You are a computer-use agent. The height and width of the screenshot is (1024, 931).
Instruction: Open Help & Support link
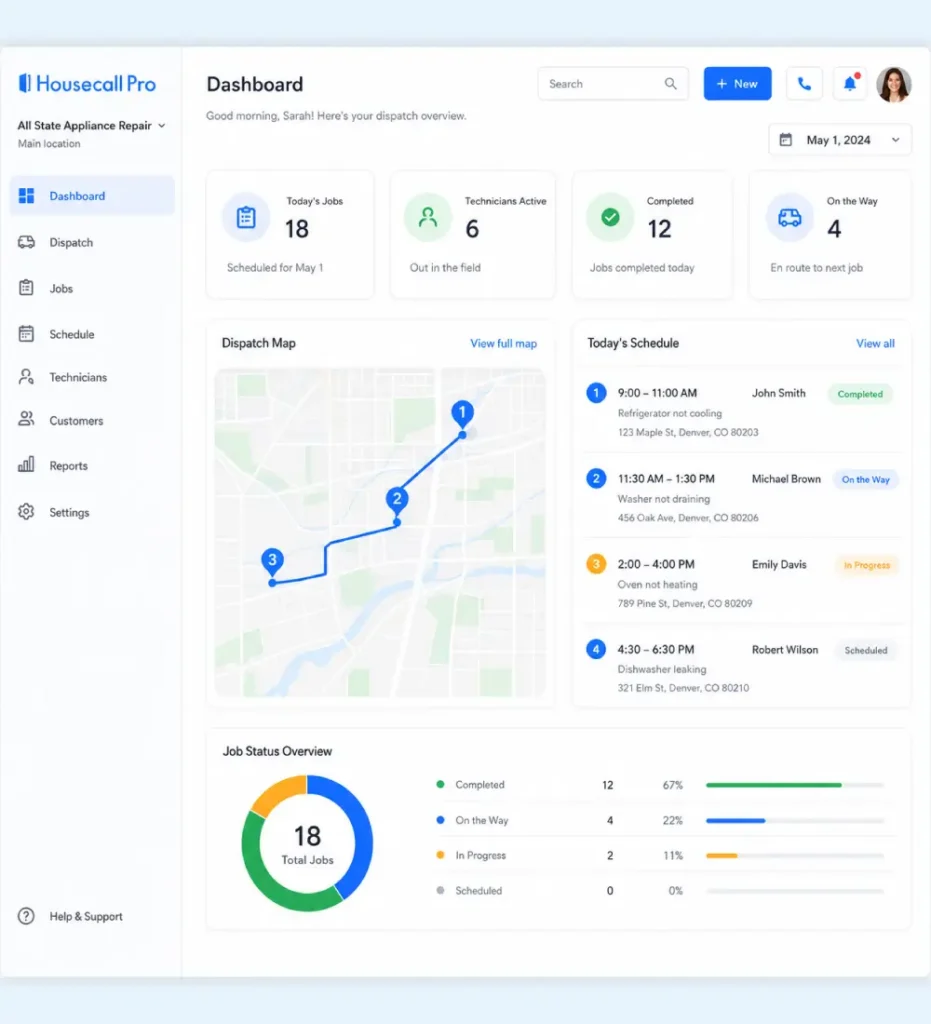click(x=86, y=916)
